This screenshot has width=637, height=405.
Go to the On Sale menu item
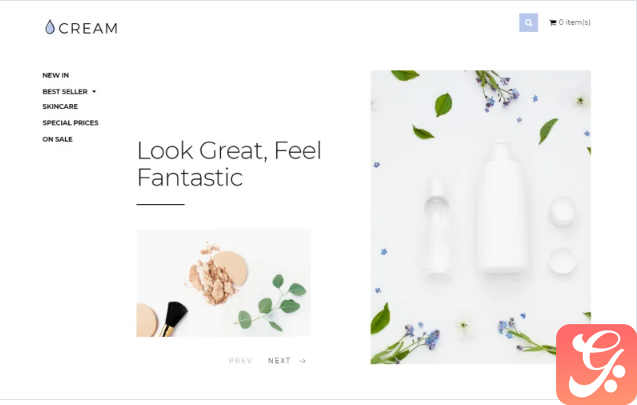click(x=57, y=139)
